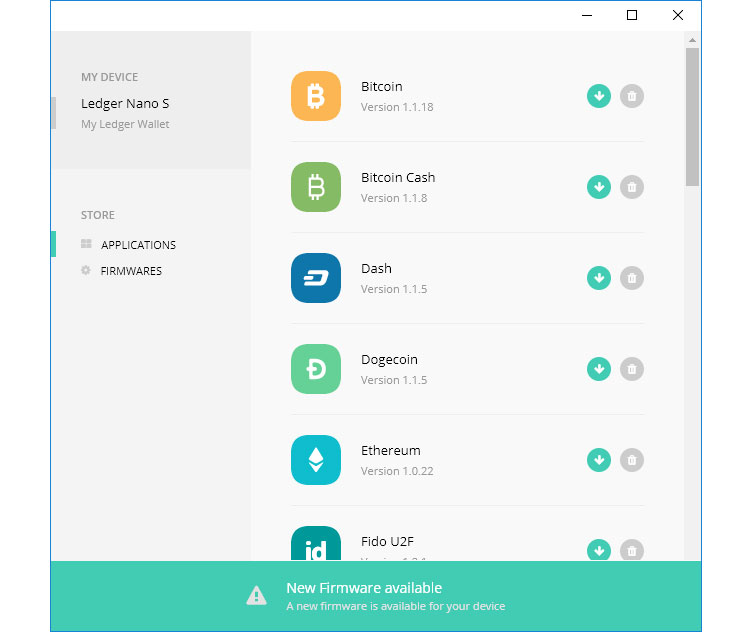This screenshot has height=632, width=752.
Task: Remove Bitcoin Cash via the trash icon
Action: click(632, 187)
